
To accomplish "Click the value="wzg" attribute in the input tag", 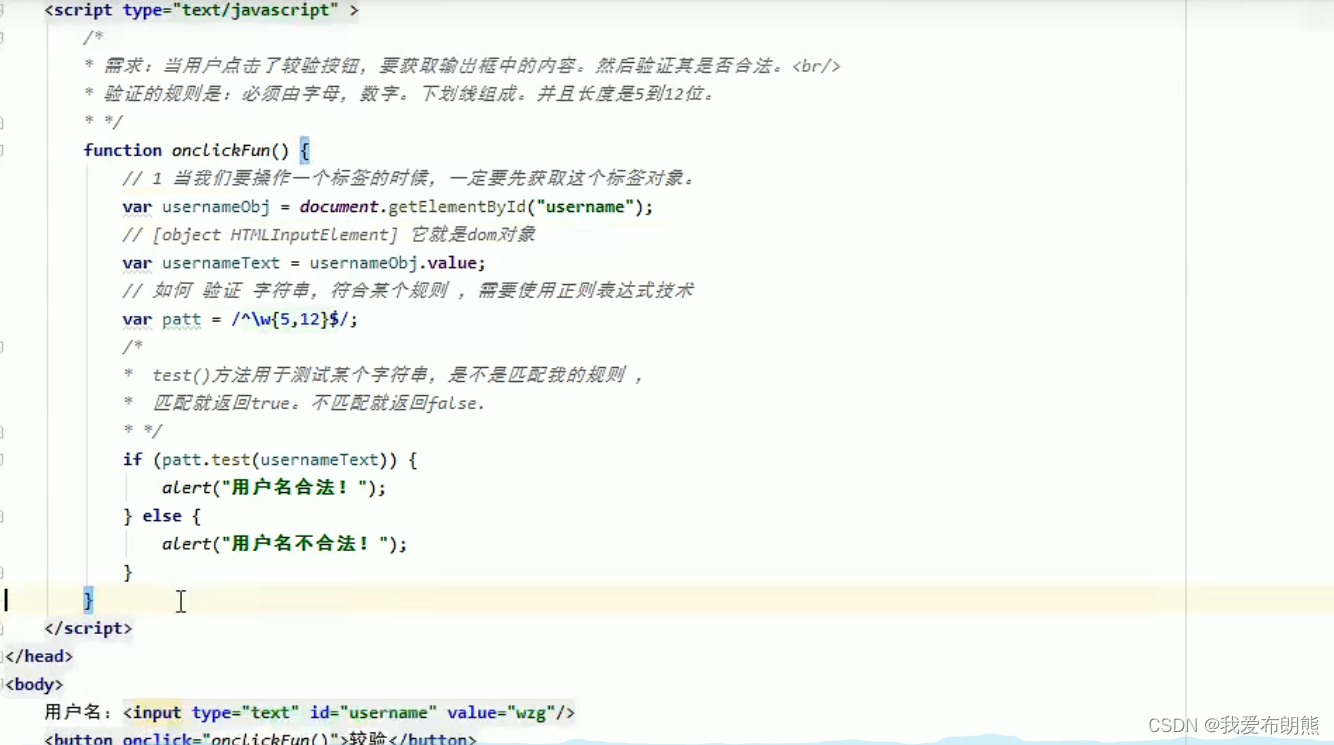I will 501,713.
